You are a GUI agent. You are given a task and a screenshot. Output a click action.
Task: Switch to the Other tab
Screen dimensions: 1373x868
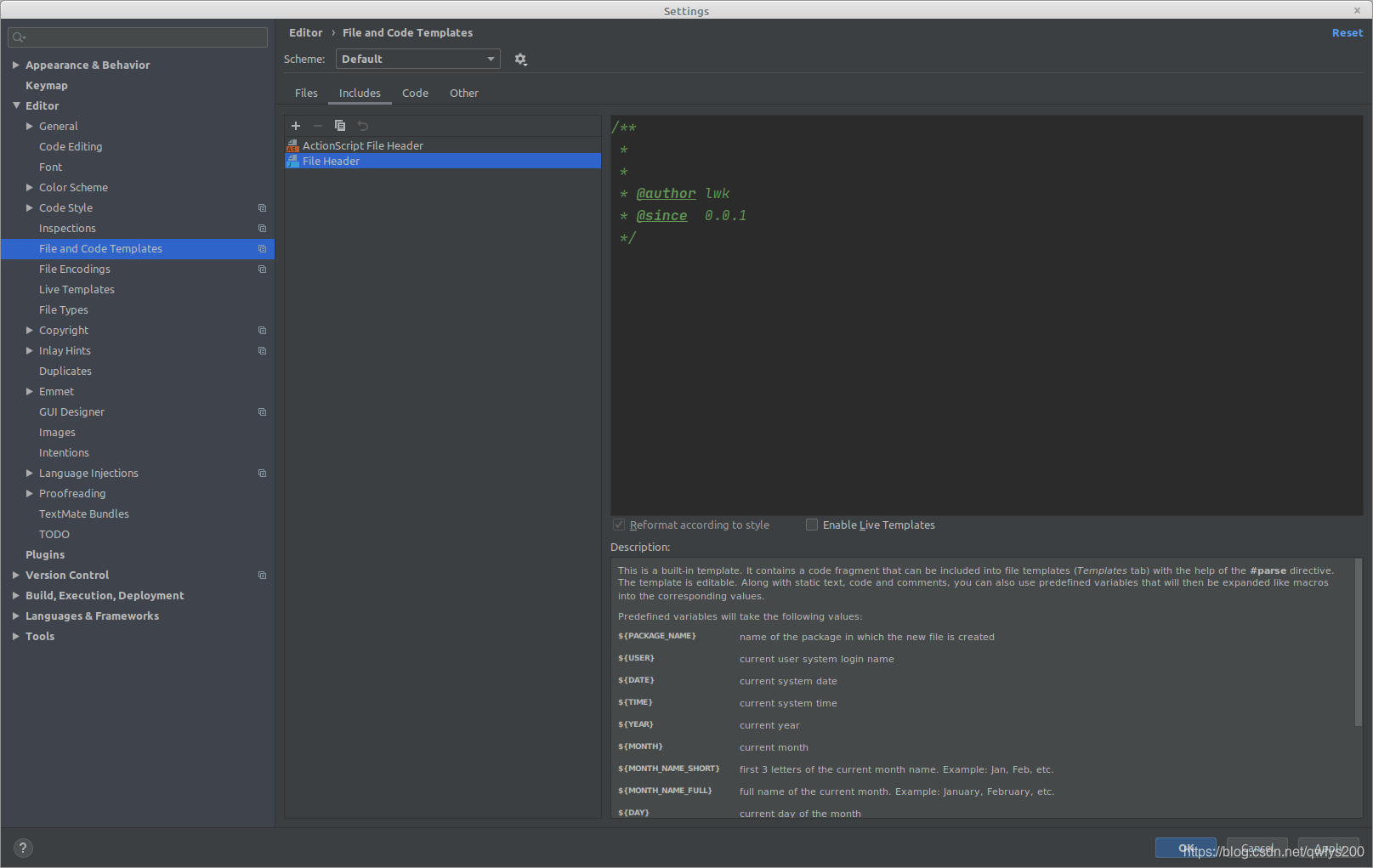464,94
